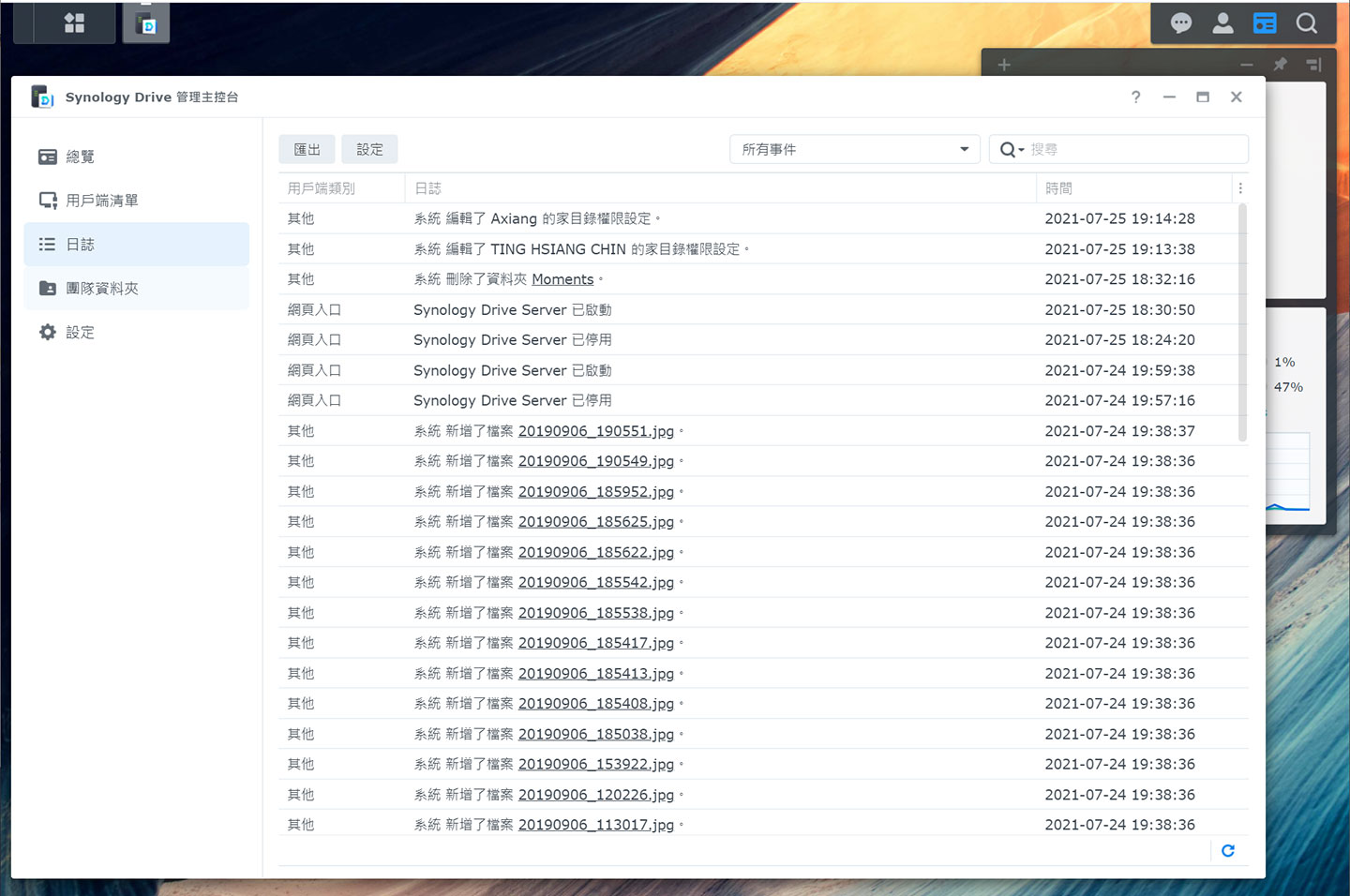Open the notifications chat bubble icon

click(1181, 23)
